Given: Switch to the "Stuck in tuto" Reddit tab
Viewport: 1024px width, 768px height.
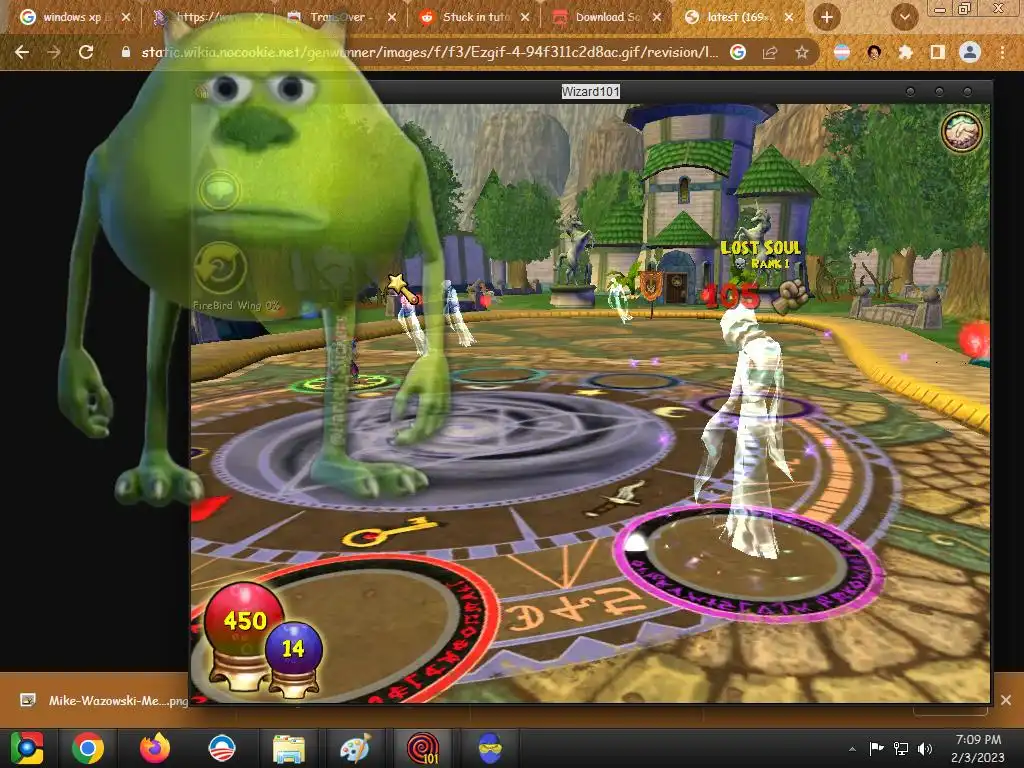Looking at the screenshot, I should pyautogui.click(x=474, y=18).
